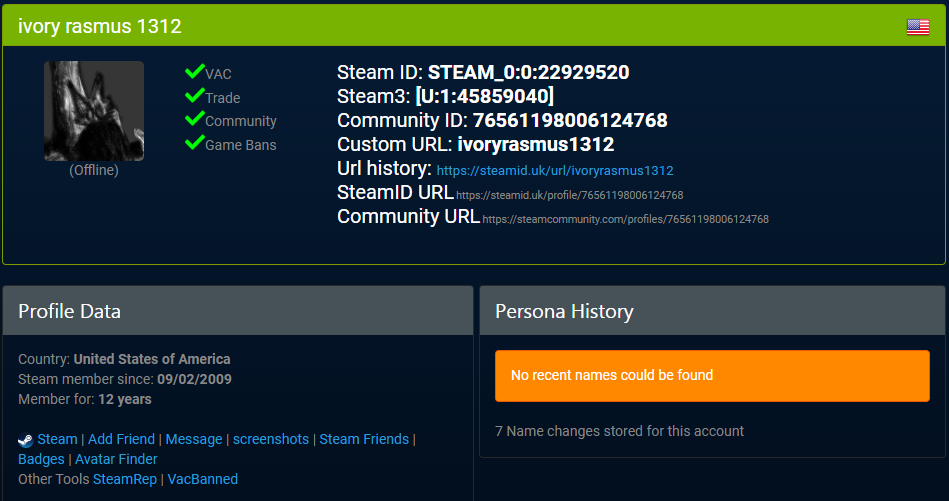Open the Badges link
949x501 pixels.
coord(41,459)
